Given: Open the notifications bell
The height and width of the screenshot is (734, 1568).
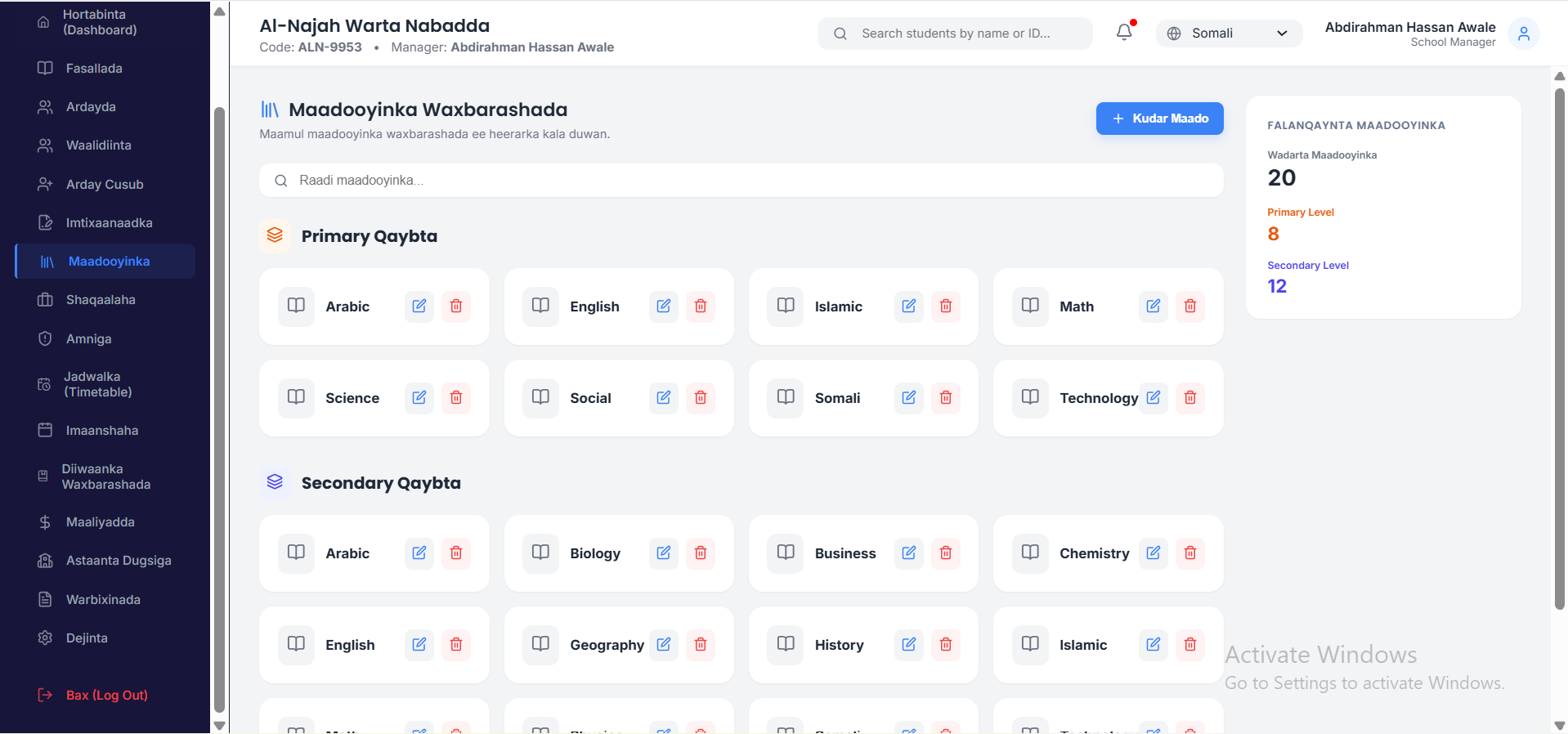Looking at the screenshot, I should (x=1125, y=33).
